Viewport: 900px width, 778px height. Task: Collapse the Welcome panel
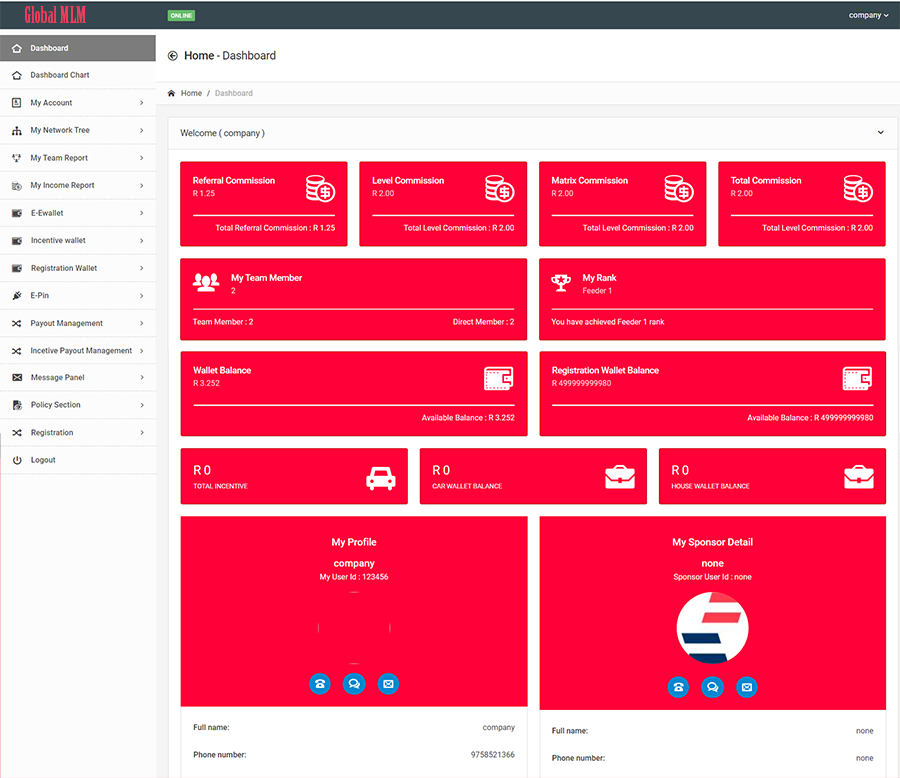[881, 132]
